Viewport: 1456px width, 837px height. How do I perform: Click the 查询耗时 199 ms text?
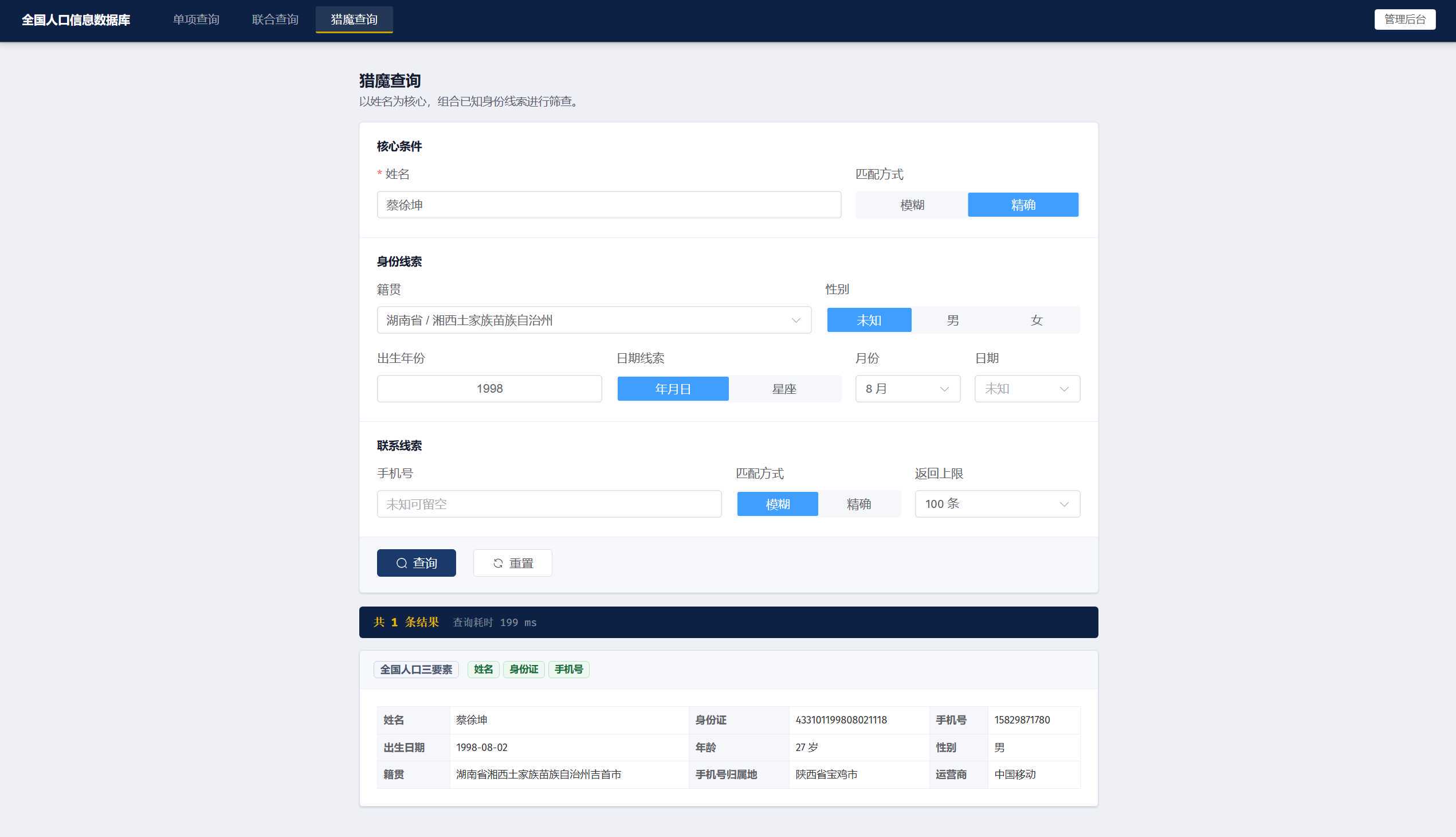(495, 623)
